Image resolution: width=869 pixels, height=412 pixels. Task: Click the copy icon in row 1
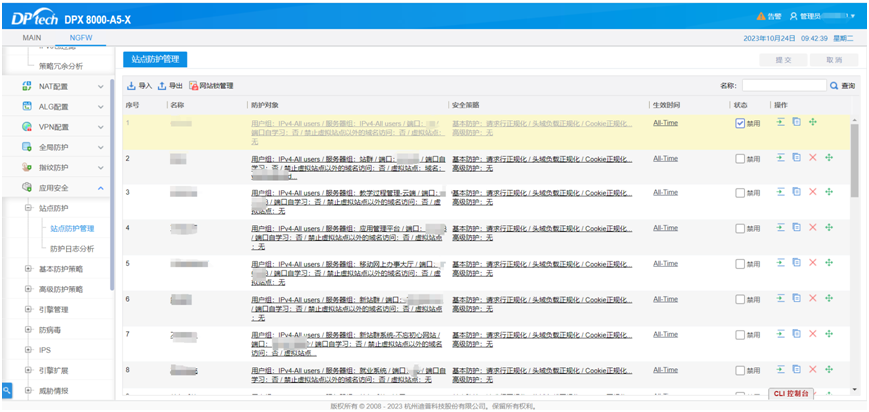coord(796,122)
